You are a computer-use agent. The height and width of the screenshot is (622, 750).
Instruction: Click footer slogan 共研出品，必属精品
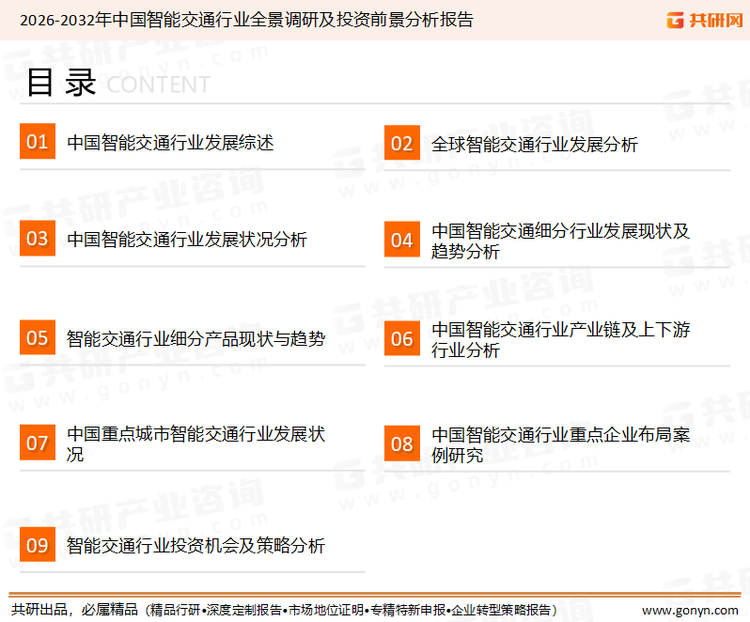[75, 609]
